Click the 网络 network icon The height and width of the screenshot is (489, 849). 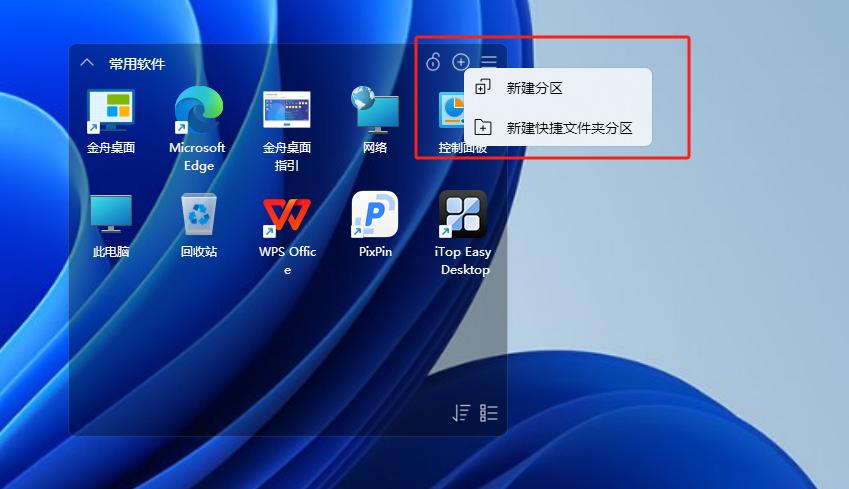click(x=375, y=110)
